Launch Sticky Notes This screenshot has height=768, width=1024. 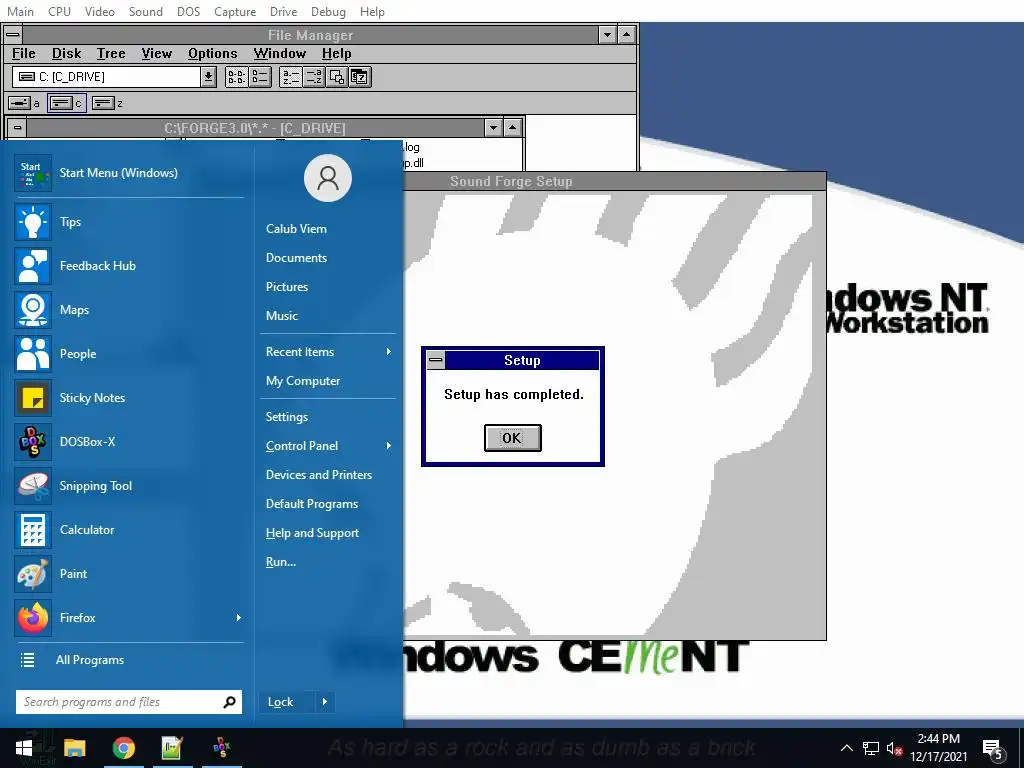[129, 398]
